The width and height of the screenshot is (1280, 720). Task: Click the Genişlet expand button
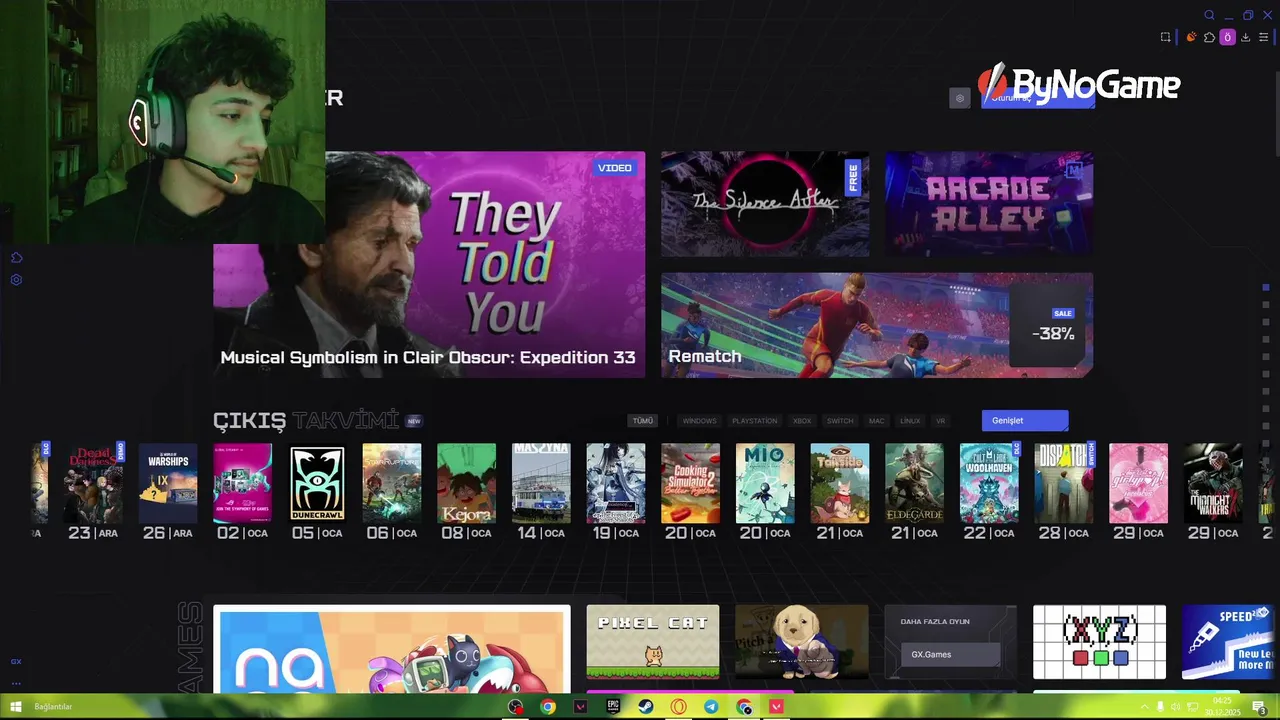[1025, 420]
